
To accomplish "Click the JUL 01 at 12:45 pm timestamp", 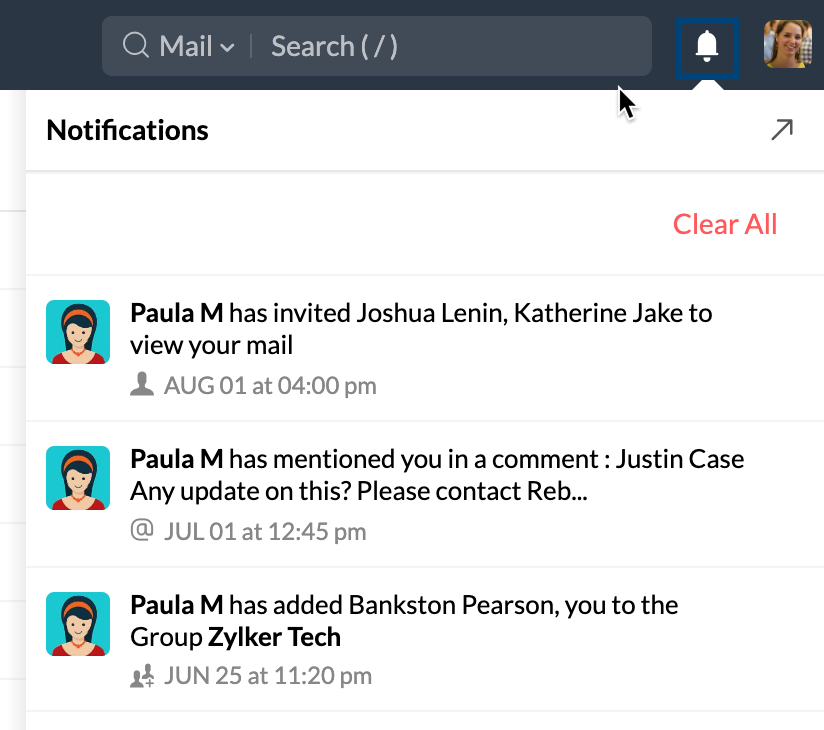I will click(x=265, y=531).
